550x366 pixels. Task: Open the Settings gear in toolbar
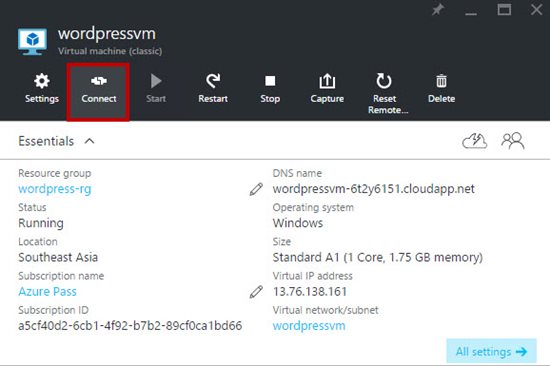click(x=42, y=89)
